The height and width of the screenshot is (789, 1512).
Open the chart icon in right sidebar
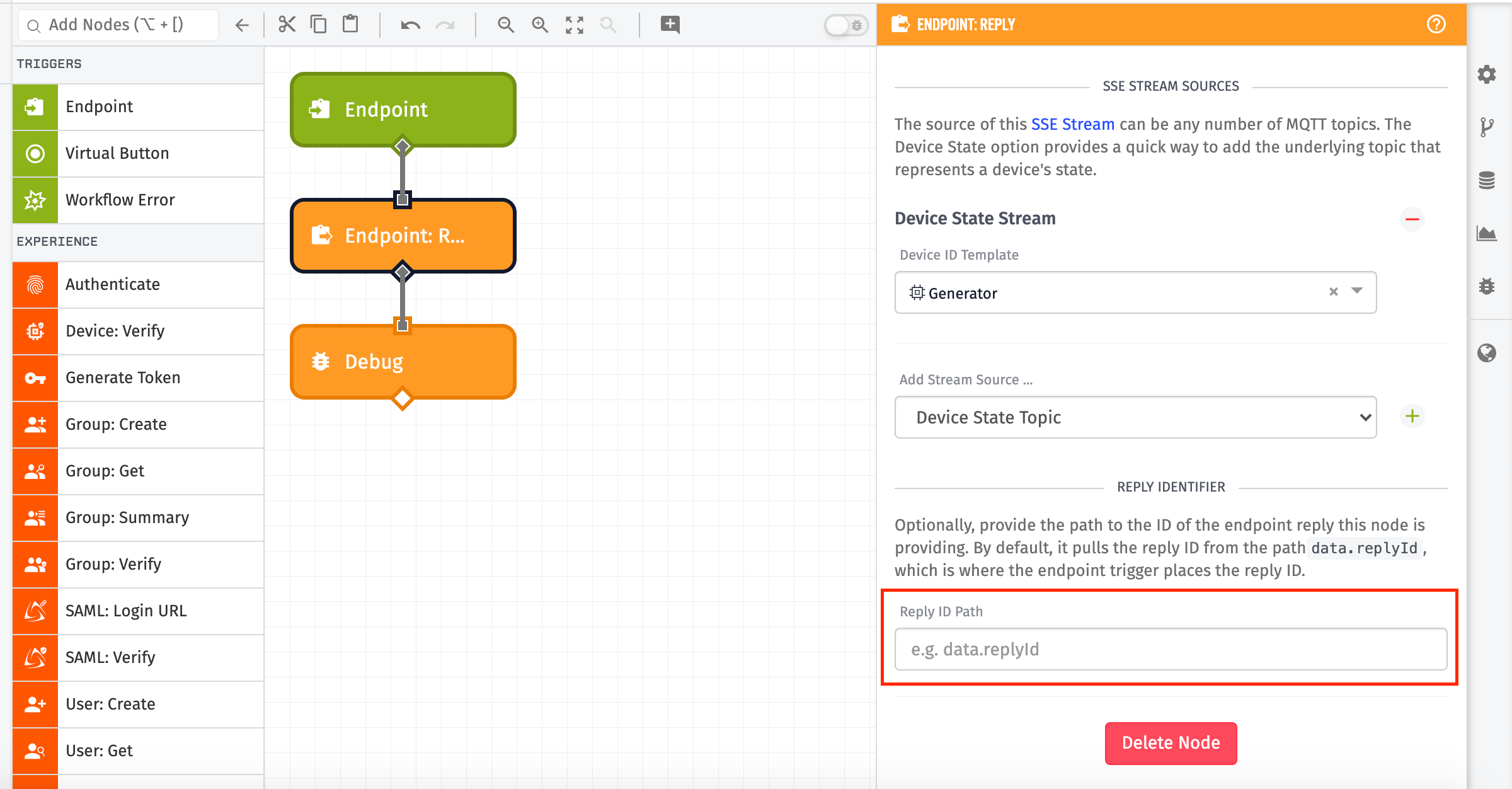(1487, 233)
